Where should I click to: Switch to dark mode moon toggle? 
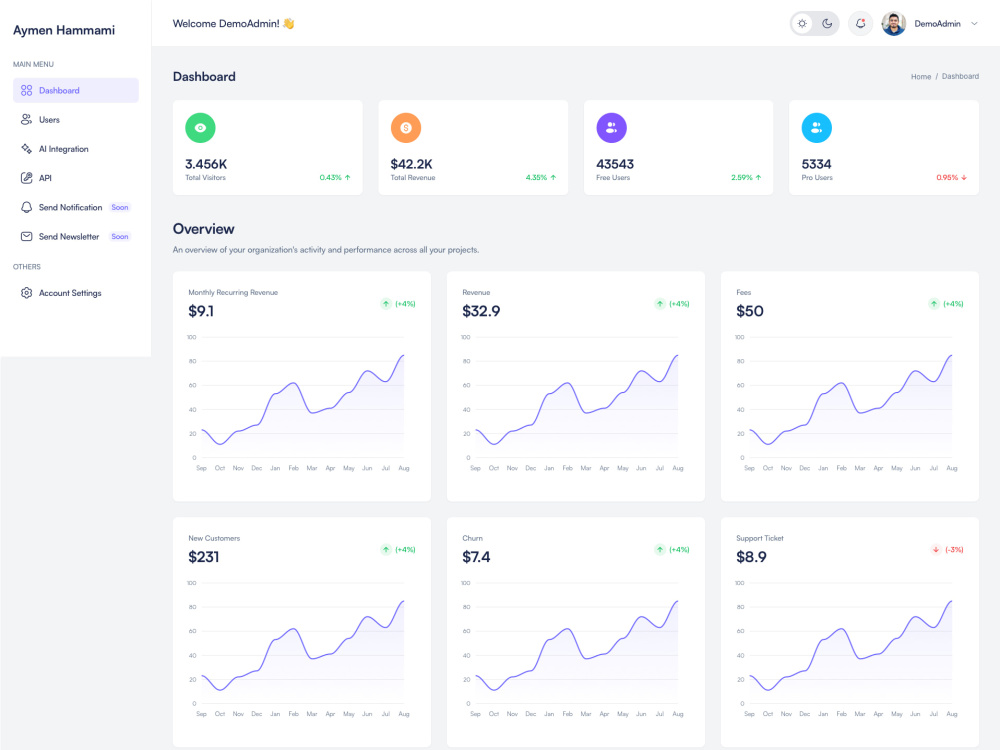click(x=827, y=24)
